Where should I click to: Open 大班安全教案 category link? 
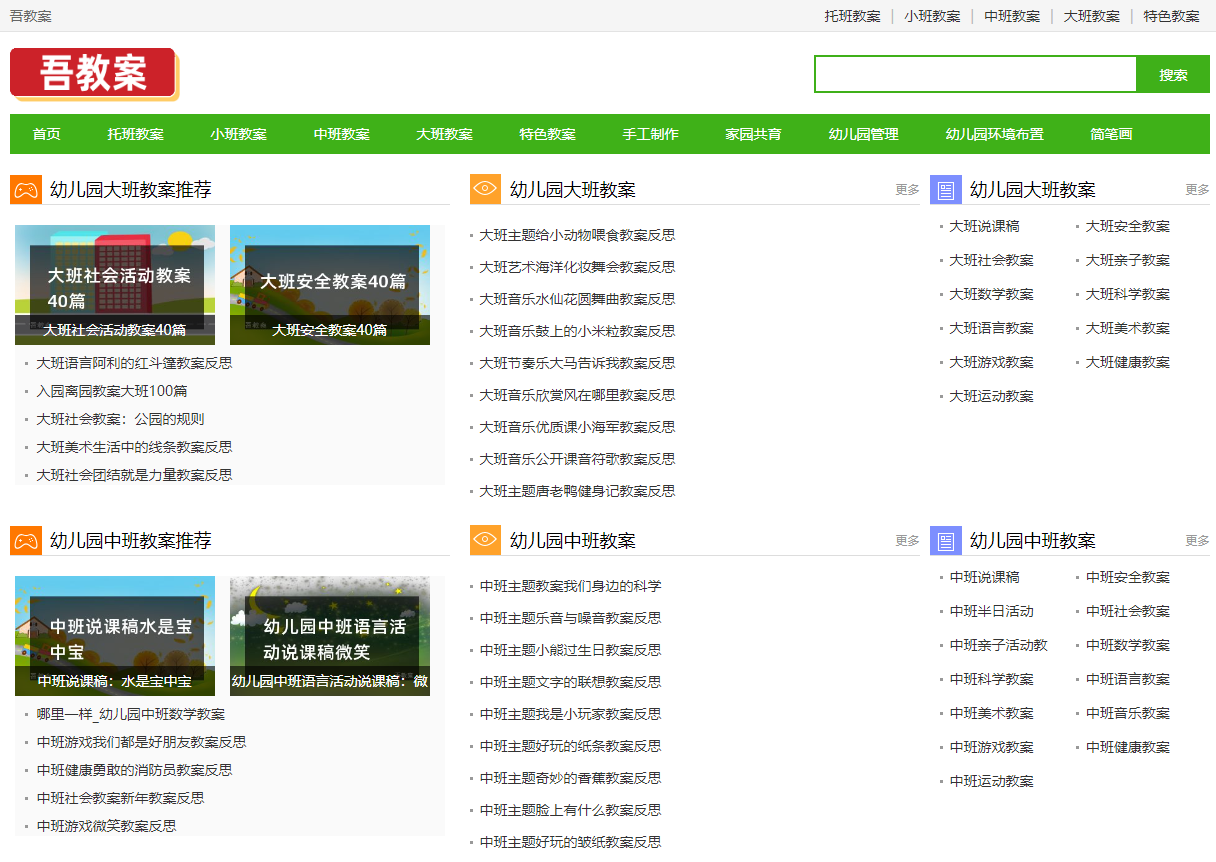(x=1127, y=226)
